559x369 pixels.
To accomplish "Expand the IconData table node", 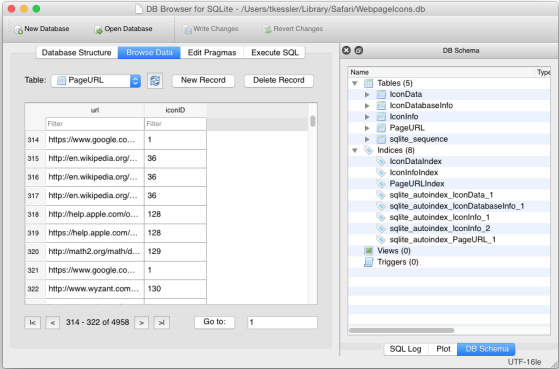I will (367, 94).
